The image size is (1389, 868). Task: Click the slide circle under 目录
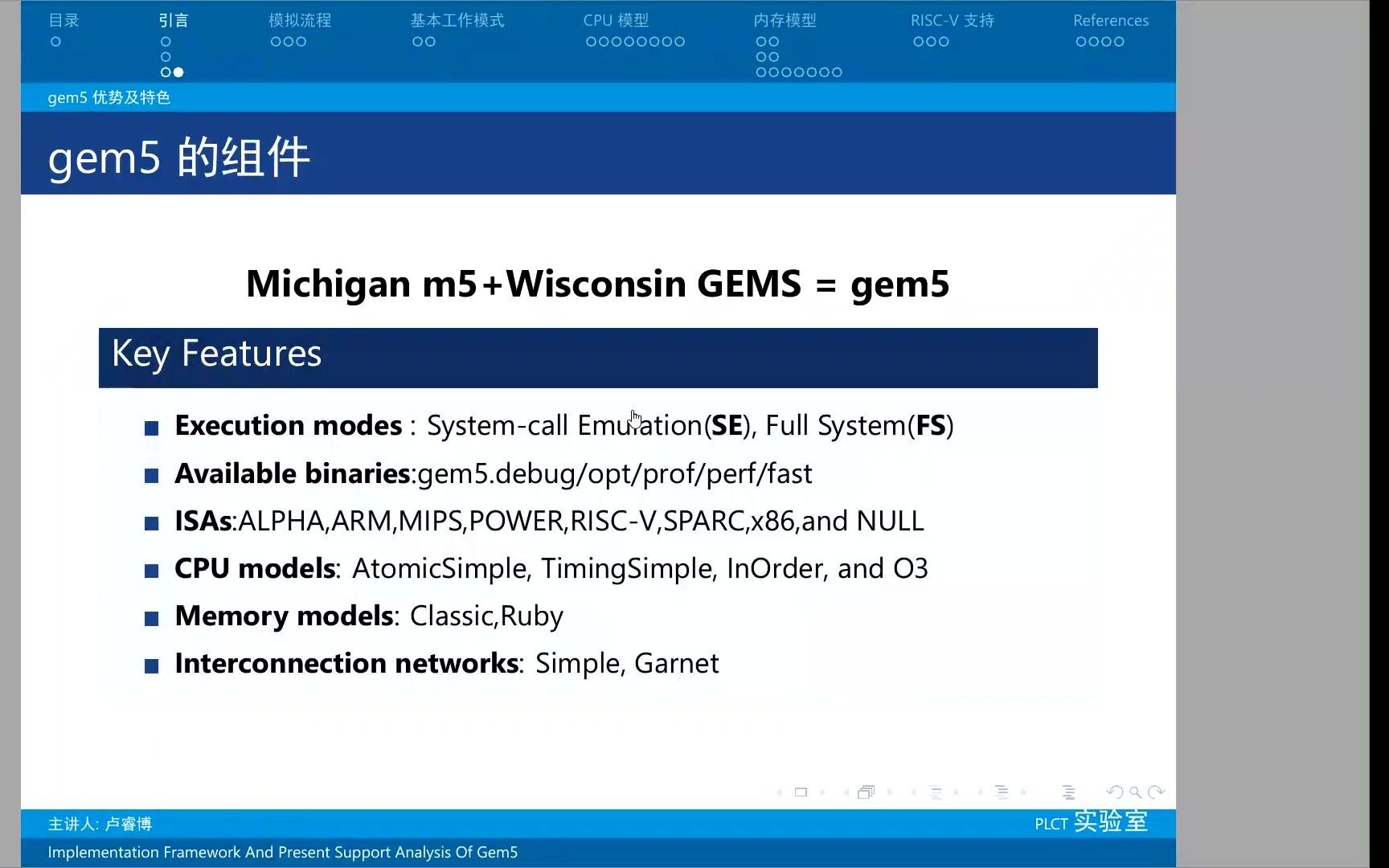[x=55, y=42]
